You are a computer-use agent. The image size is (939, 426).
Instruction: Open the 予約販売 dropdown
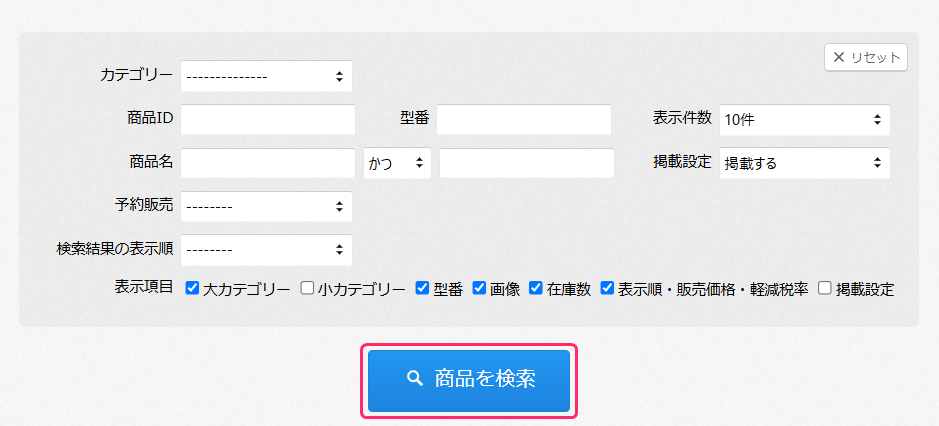tap(266, 207)
